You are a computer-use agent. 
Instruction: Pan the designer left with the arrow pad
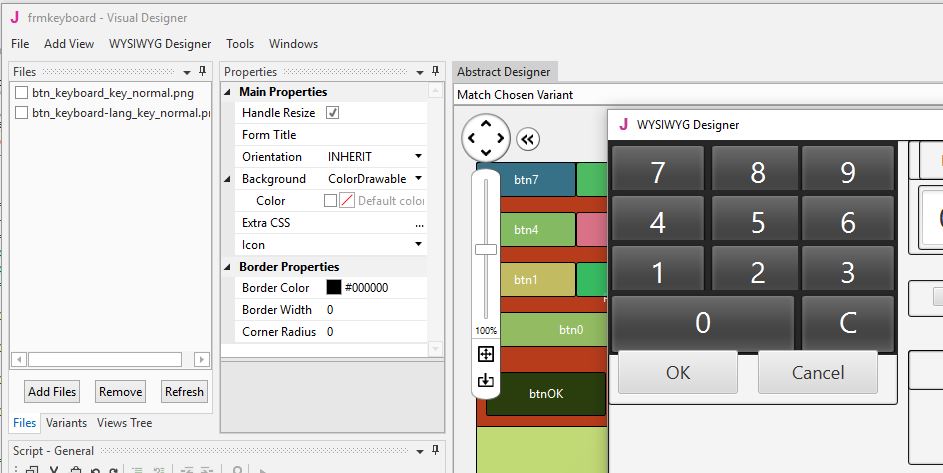472,138
